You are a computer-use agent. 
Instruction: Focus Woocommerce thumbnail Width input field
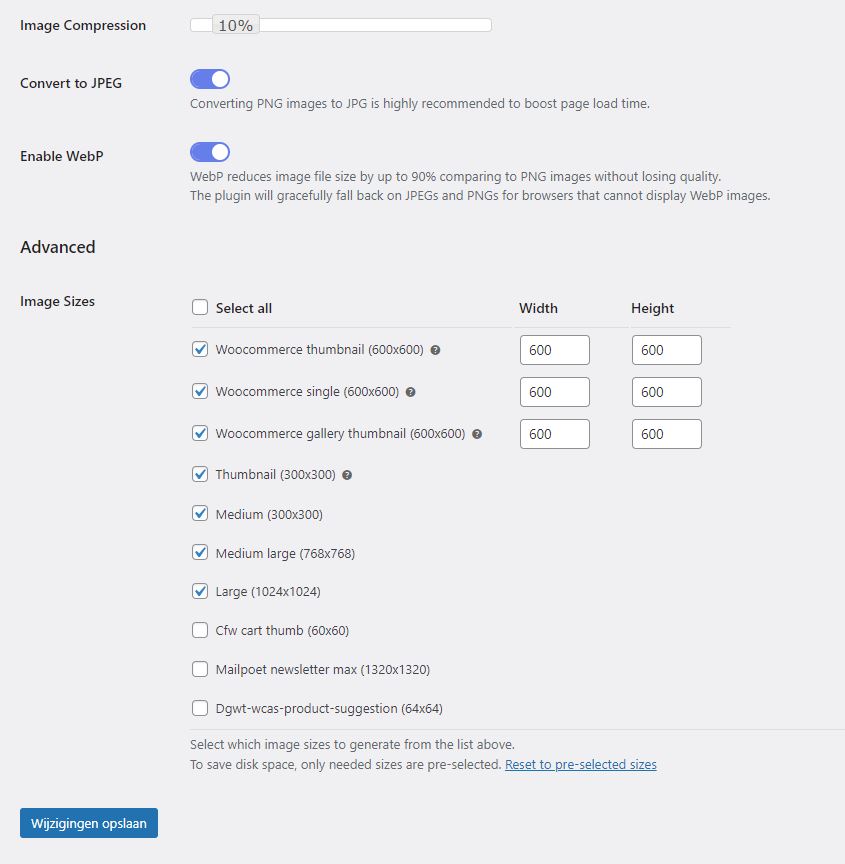tap(555, 350)
